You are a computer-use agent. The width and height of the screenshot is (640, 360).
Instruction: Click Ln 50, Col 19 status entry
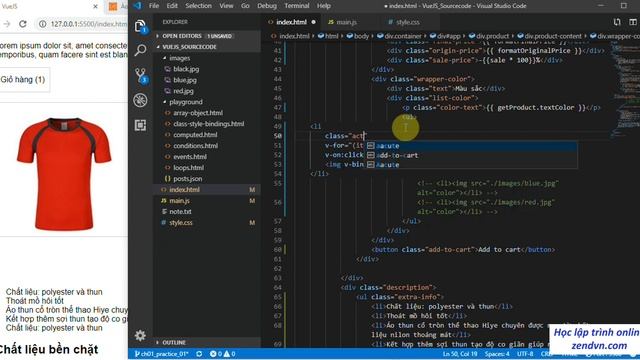(x=460, y=354)
